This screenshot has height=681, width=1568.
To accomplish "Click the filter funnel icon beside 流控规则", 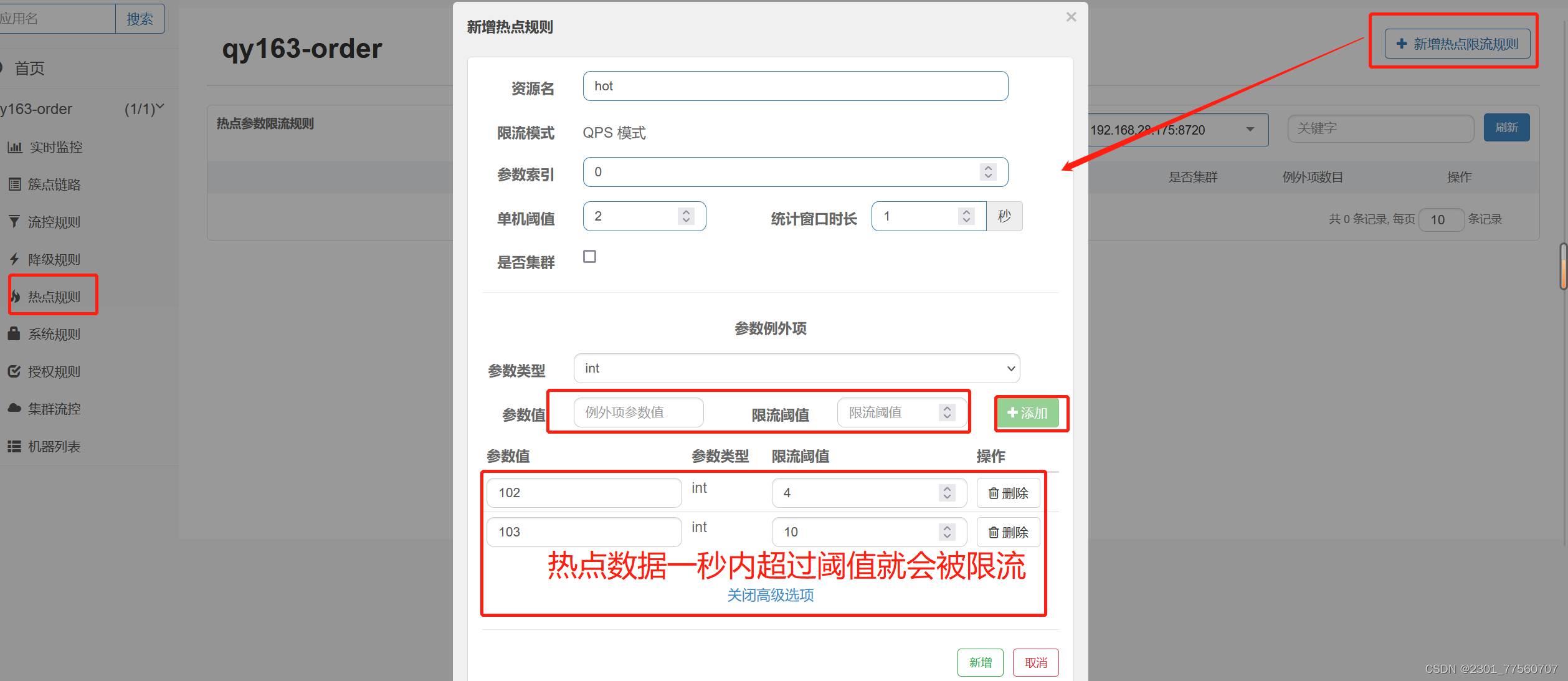I will pyautogui.click(x=14, y=222).
